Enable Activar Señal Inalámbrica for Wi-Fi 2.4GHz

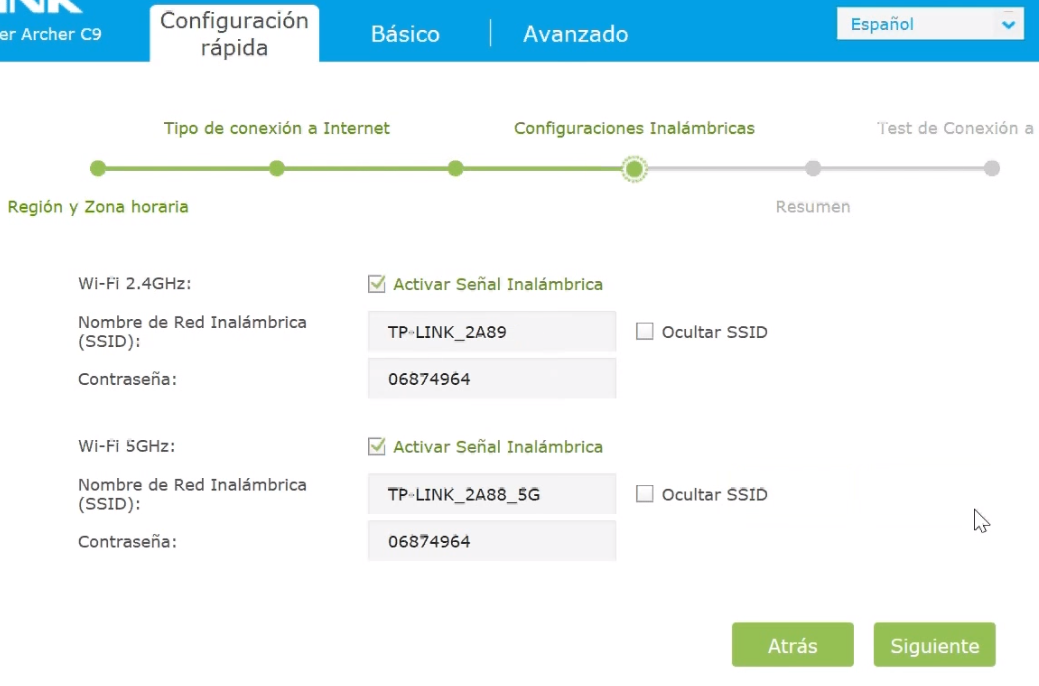click(375, 284)
